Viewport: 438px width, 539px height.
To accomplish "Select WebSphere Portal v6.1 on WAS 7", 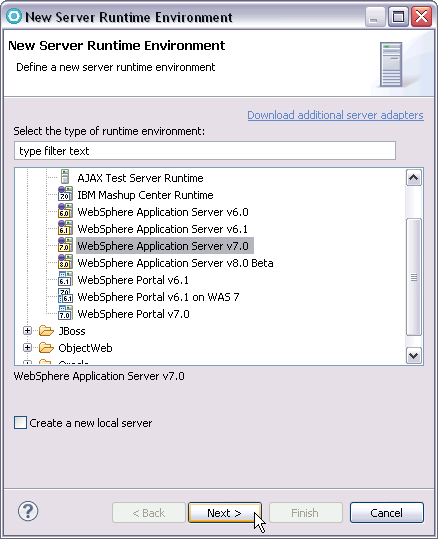I will coord(158,297).
